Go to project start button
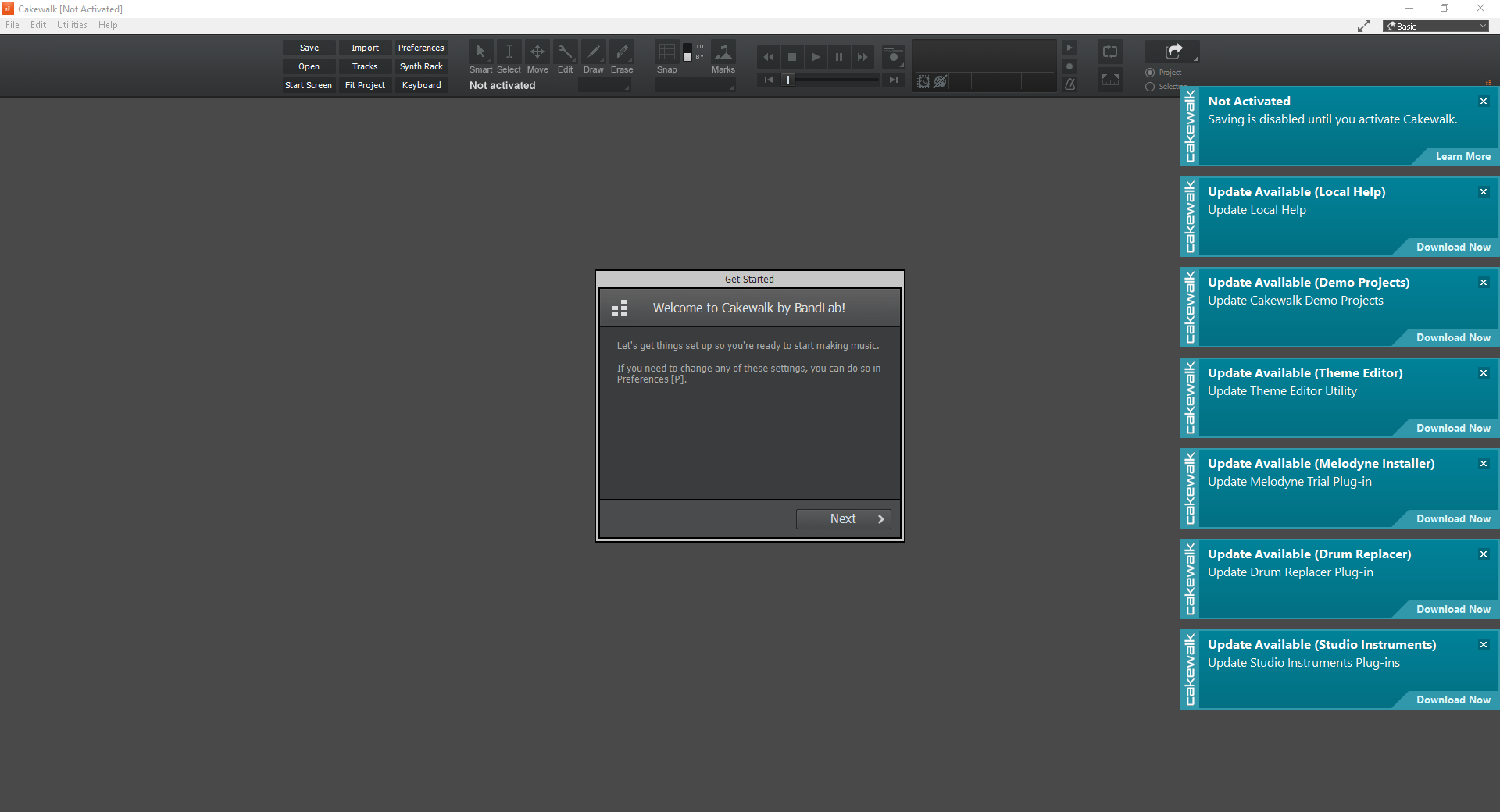Viewport: 1500px width, 812px height. tap(769, 80)
